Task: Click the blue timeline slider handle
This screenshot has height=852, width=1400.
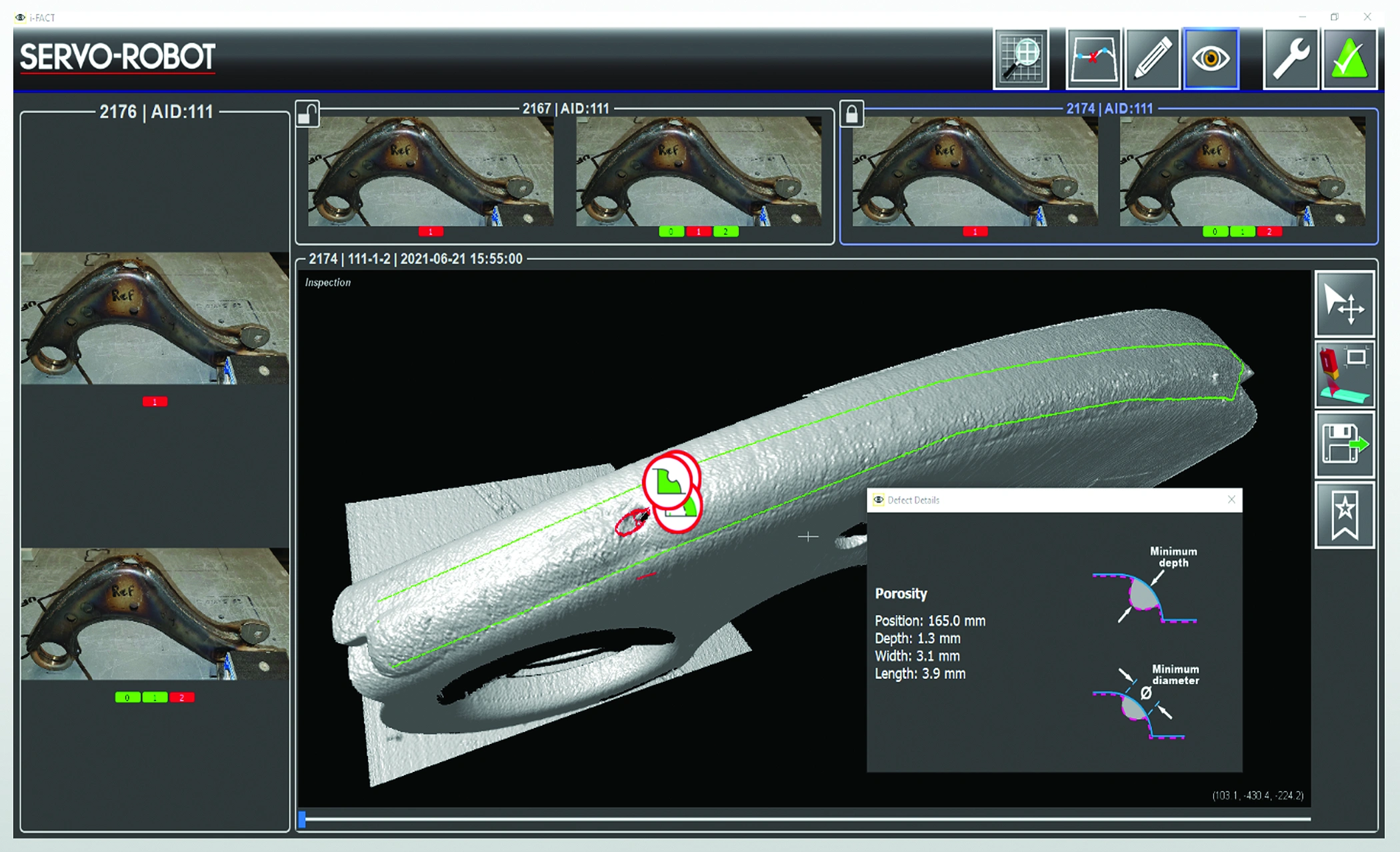Action: tap(302, 819)
